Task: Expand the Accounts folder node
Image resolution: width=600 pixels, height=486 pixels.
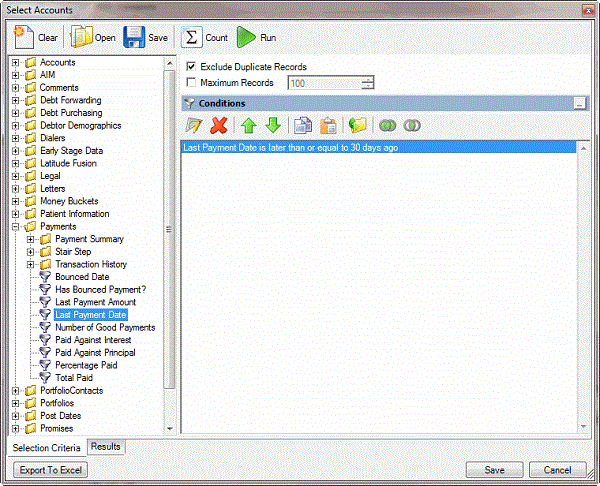Action: (x=16, y=62)
